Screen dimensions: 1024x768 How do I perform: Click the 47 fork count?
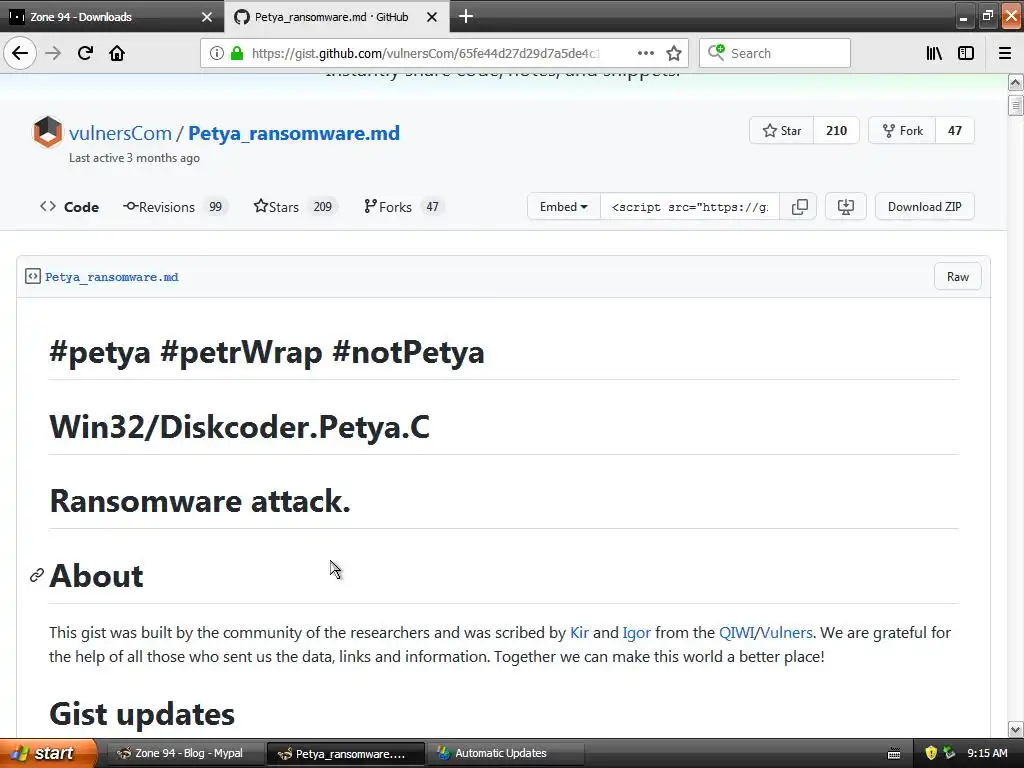click(x=955, y=131)
